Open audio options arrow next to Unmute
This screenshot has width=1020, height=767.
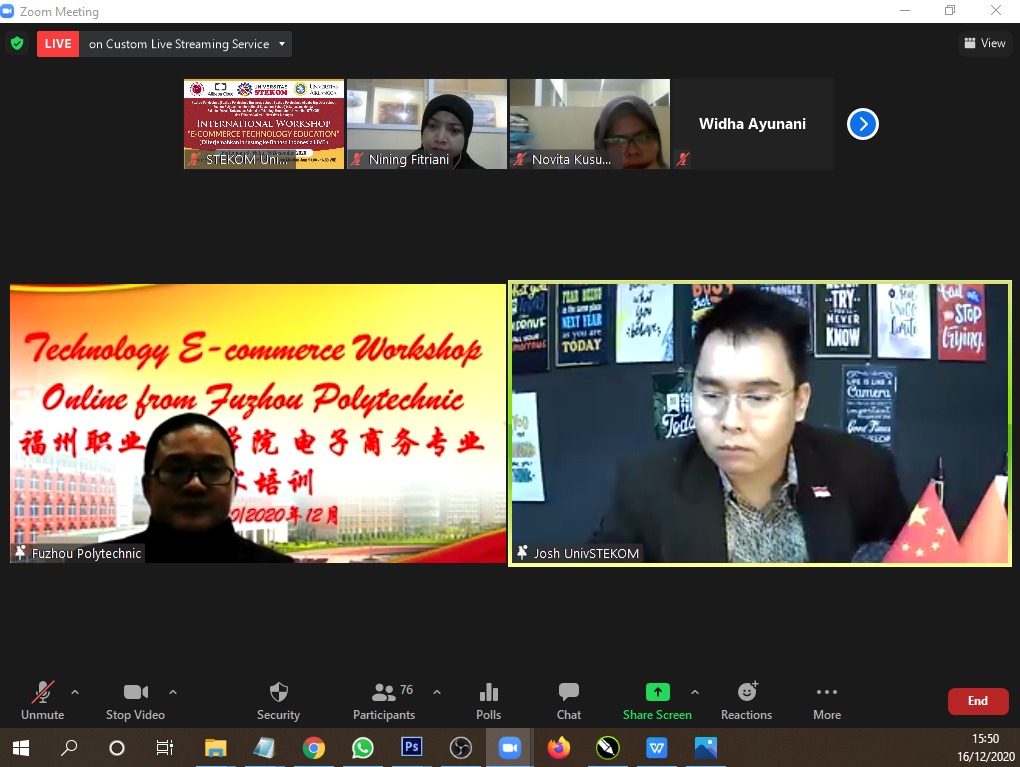[x=75, y=692]
